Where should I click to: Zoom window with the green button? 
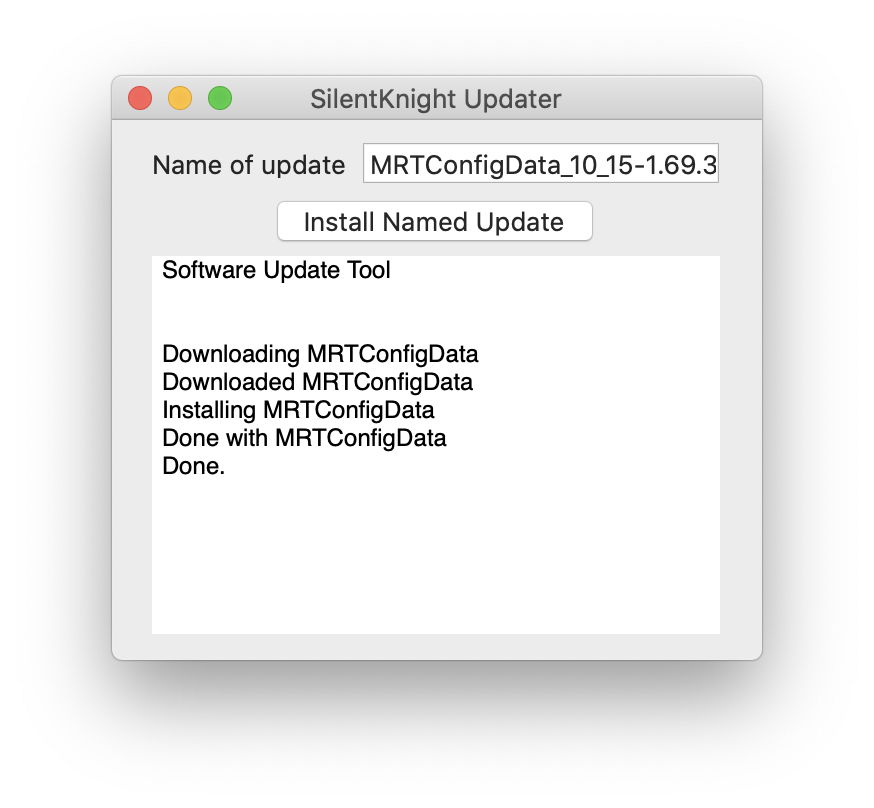220,99
